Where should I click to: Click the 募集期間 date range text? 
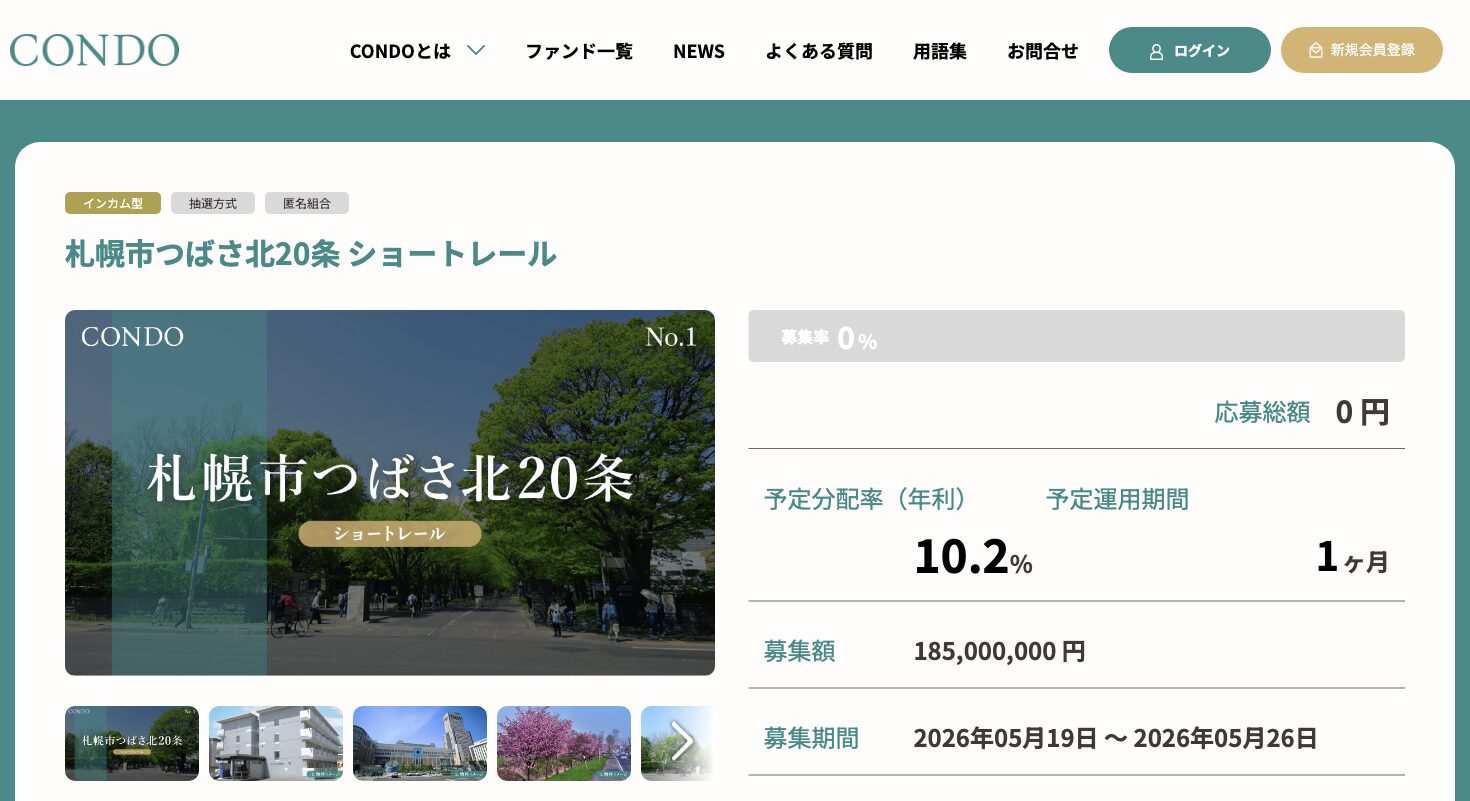(x=1115, y=739)
